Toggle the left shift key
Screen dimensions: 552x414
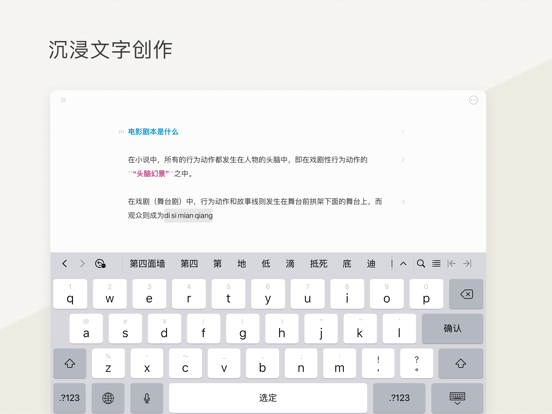click(x=70, y=364)
